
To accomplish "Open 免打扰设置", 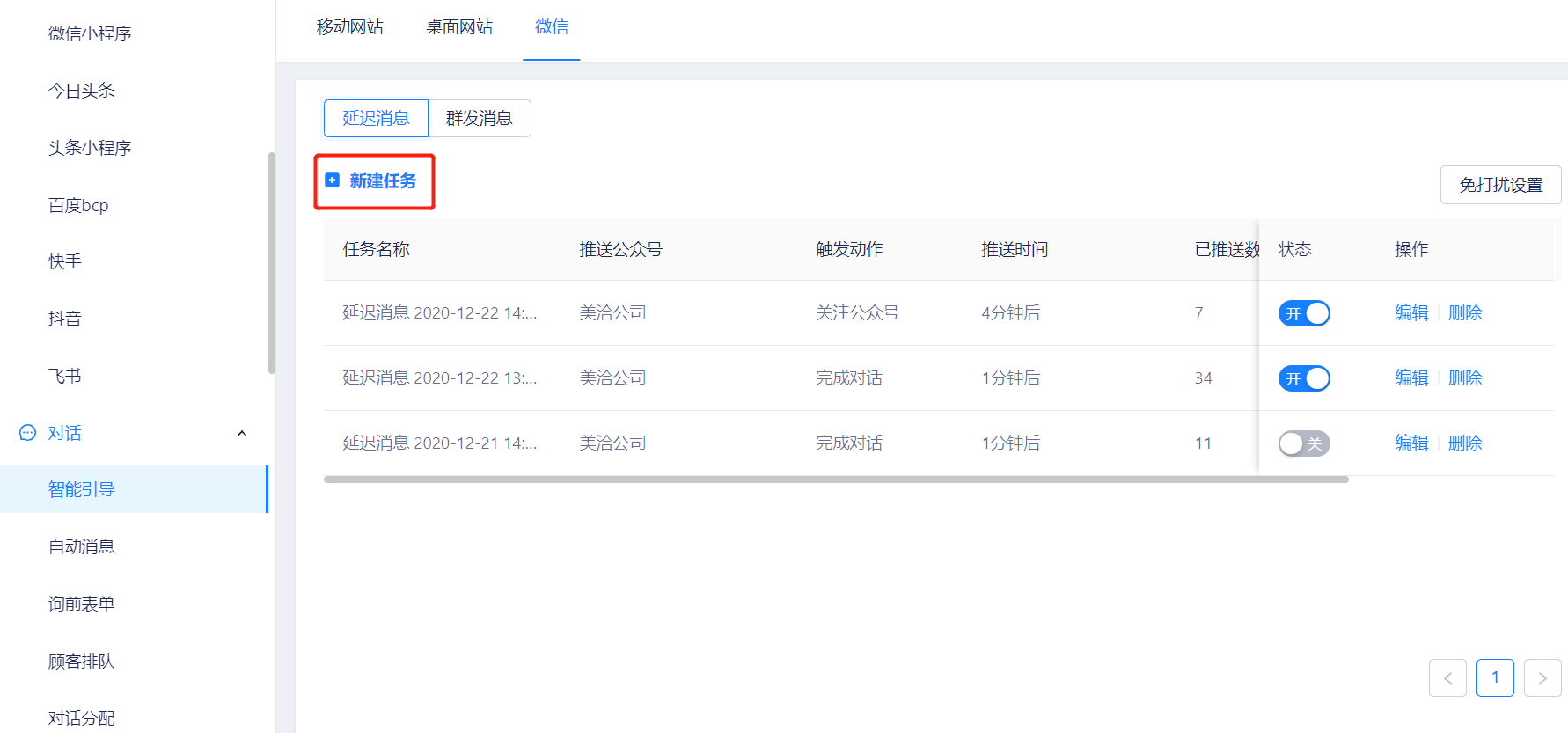I will pyautogui.click(x=1500, y=185).
